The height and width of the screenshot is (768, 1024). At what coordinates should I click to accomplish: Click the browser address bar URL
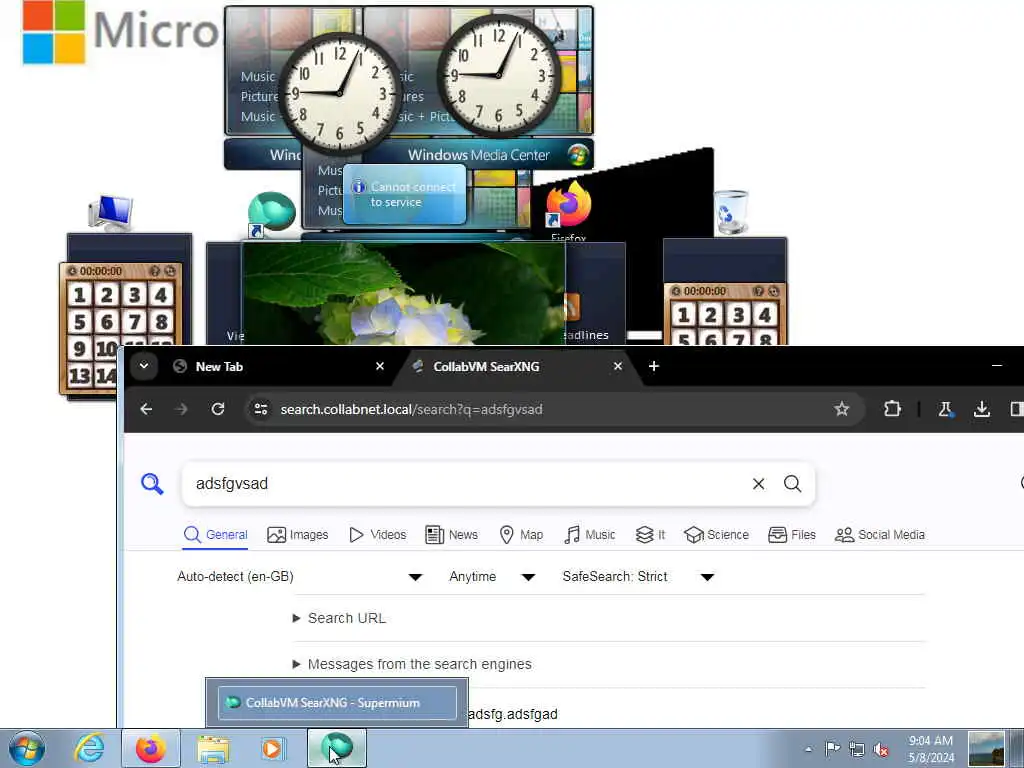[x=411, y=409]
